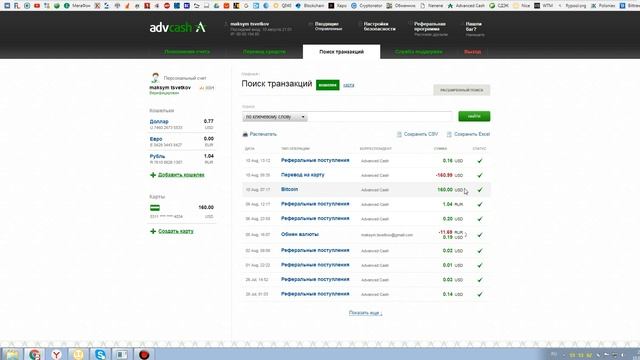Click the advcash logo
640x360 pixels.
177,27
